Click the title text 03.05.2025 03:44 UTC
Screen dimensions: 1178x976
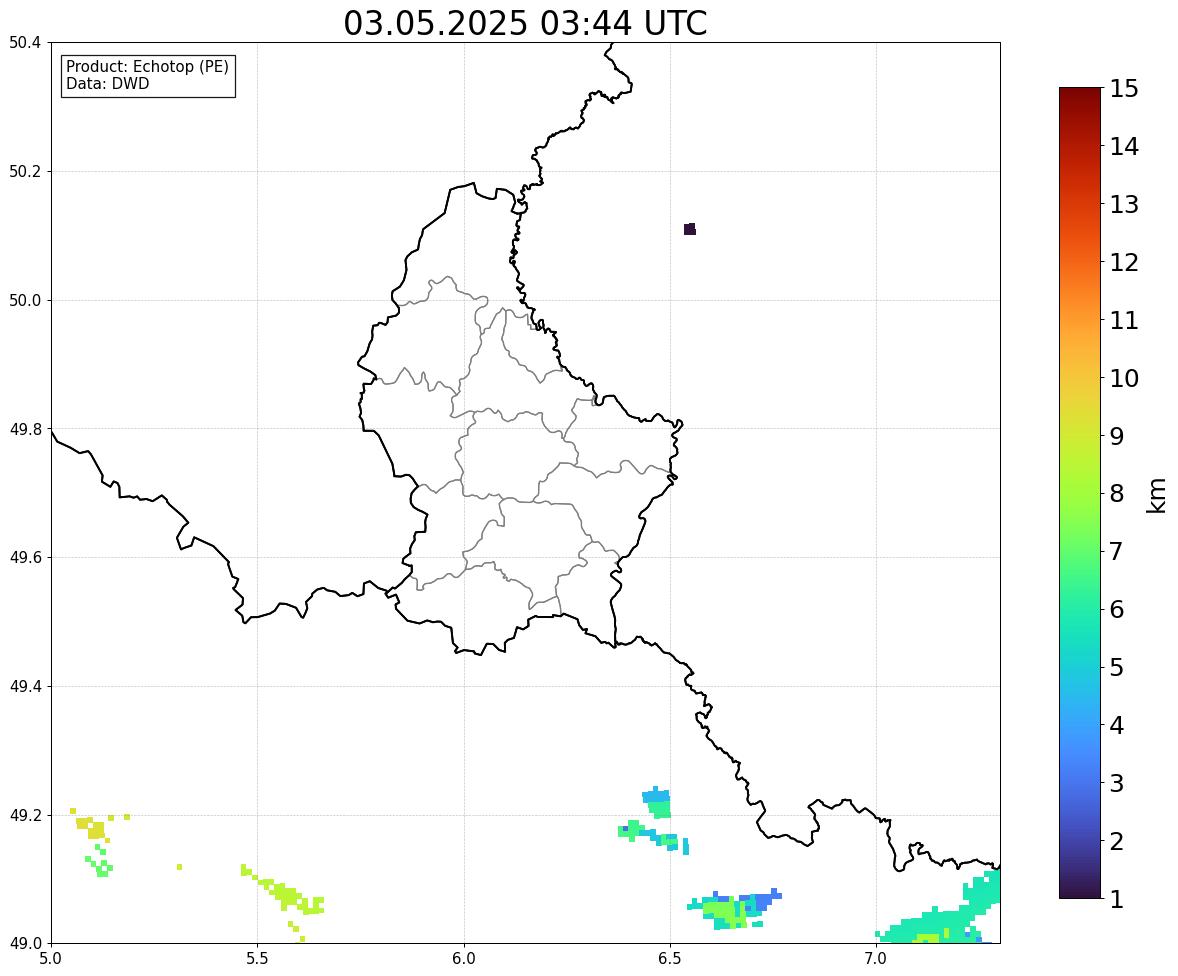pyautogui.click(x=525, y=23)
